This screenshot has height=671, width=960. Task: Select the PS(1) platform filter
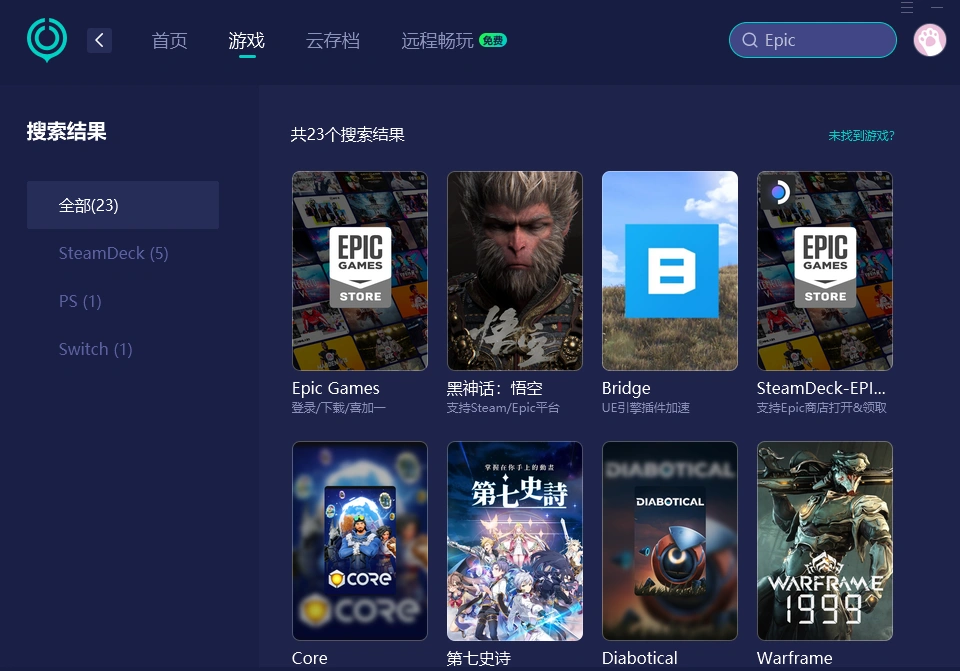tap(80, 301)
